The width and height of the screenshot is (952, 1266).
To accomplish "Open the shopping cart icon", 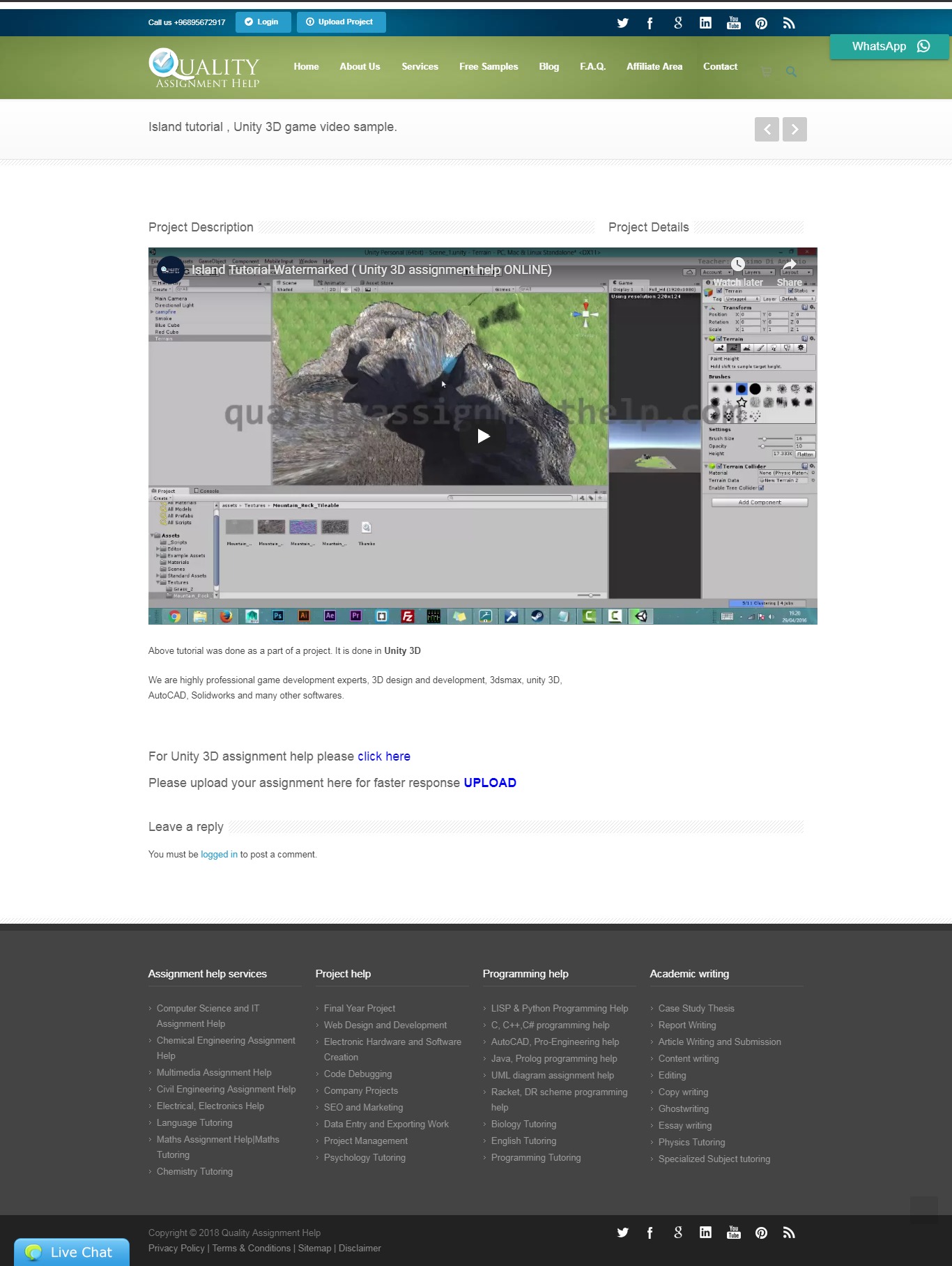I will [767, 71].
